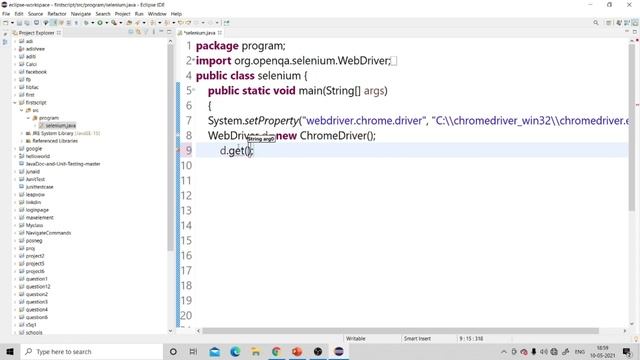This screenshot has width=640, height=360.
Task: Click the Windows Start button
Action: pyautogui.click(x=10, y=351)
